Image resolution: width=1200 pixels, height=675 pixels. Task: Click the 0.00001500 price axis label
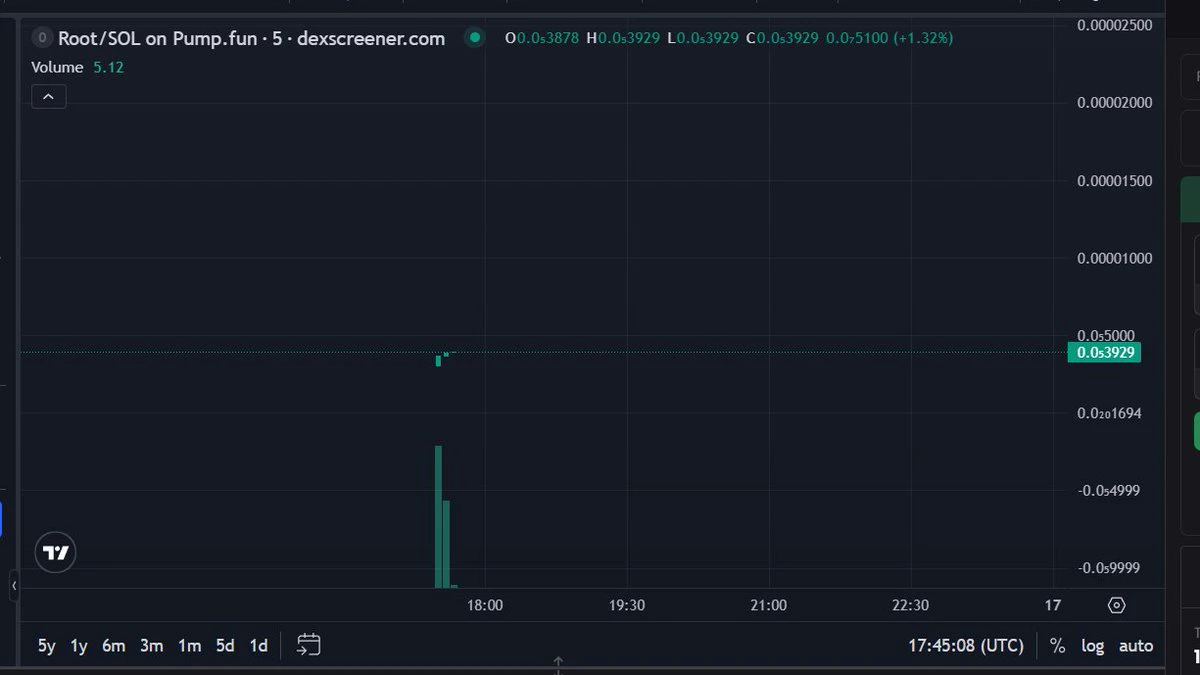click(x=1115, y=181)
